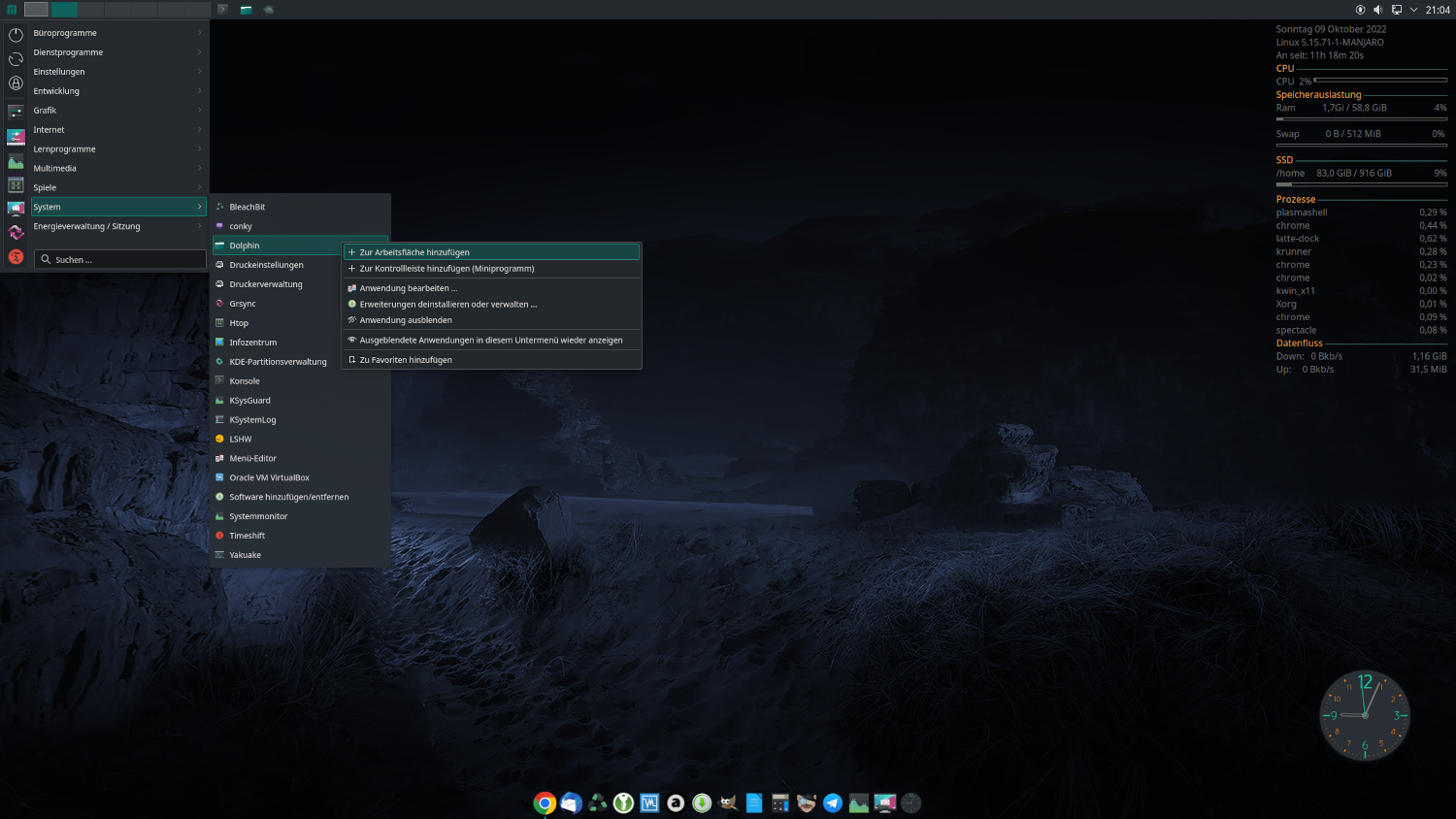This screenshot has width=1456, height=819.
Task: Expand the Dienstprogramme category
Action: click(x=118, y=52)
